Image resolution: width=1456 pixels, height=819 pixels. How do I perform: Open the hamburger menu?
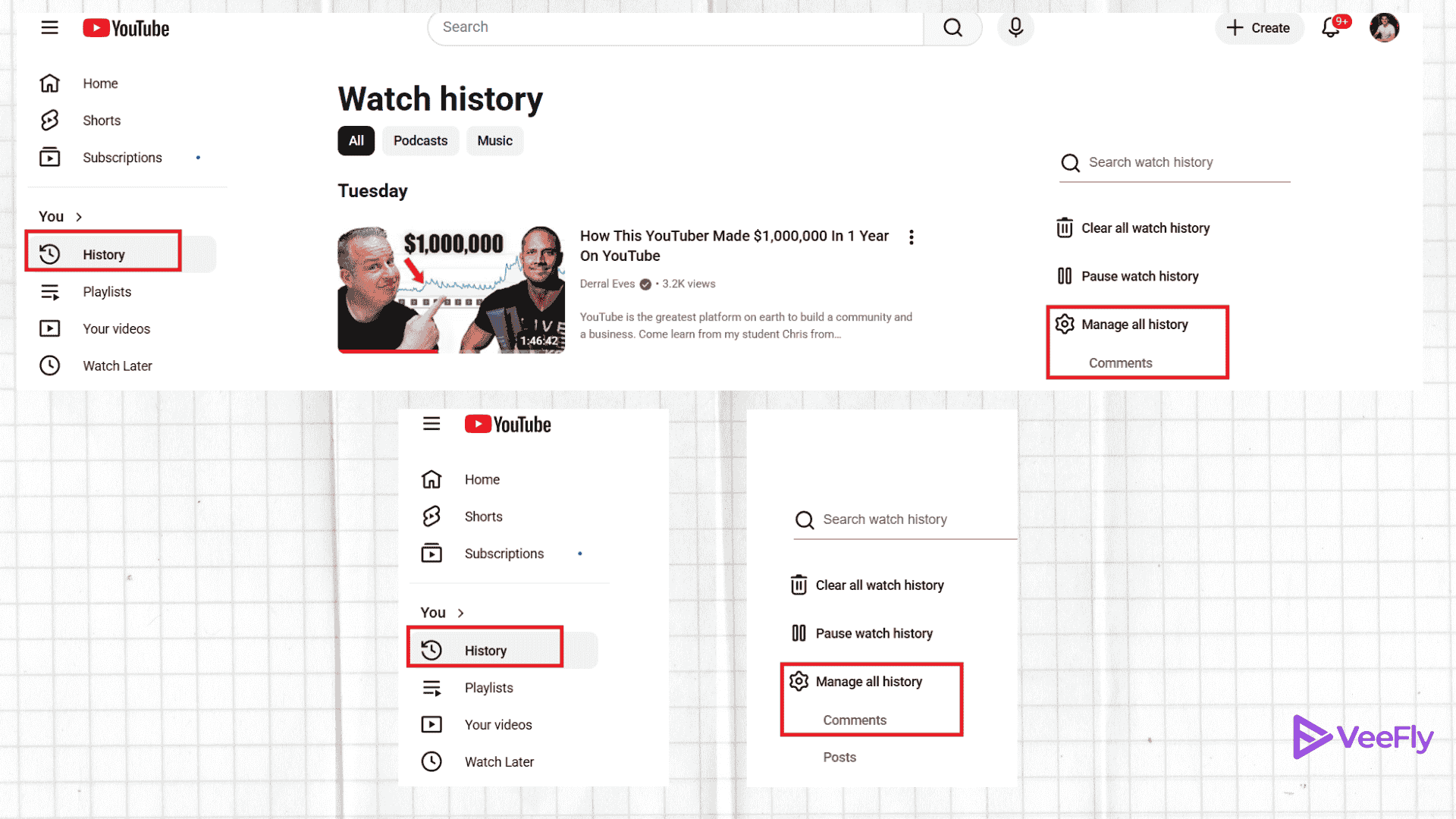[x=49, y=27]
